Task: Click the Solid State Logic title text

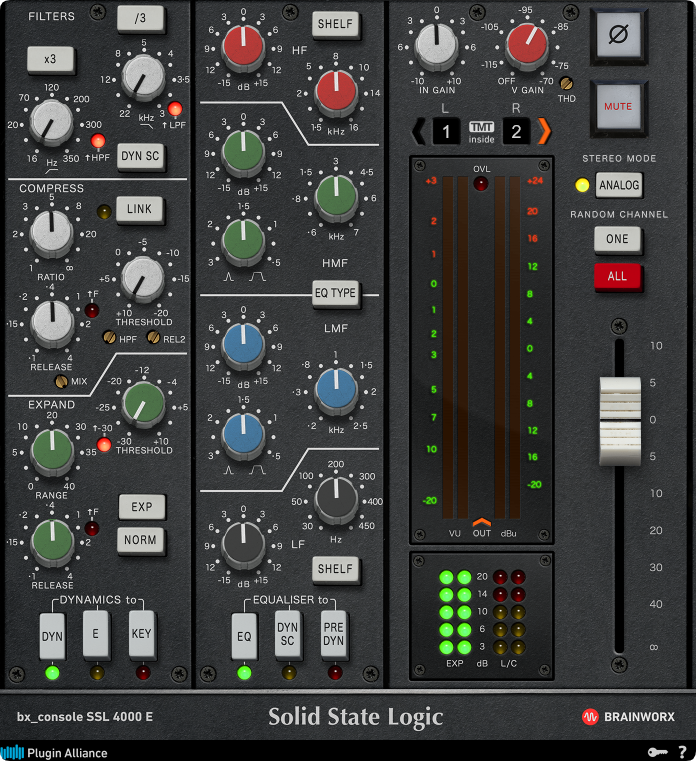Action: (356, 717)
